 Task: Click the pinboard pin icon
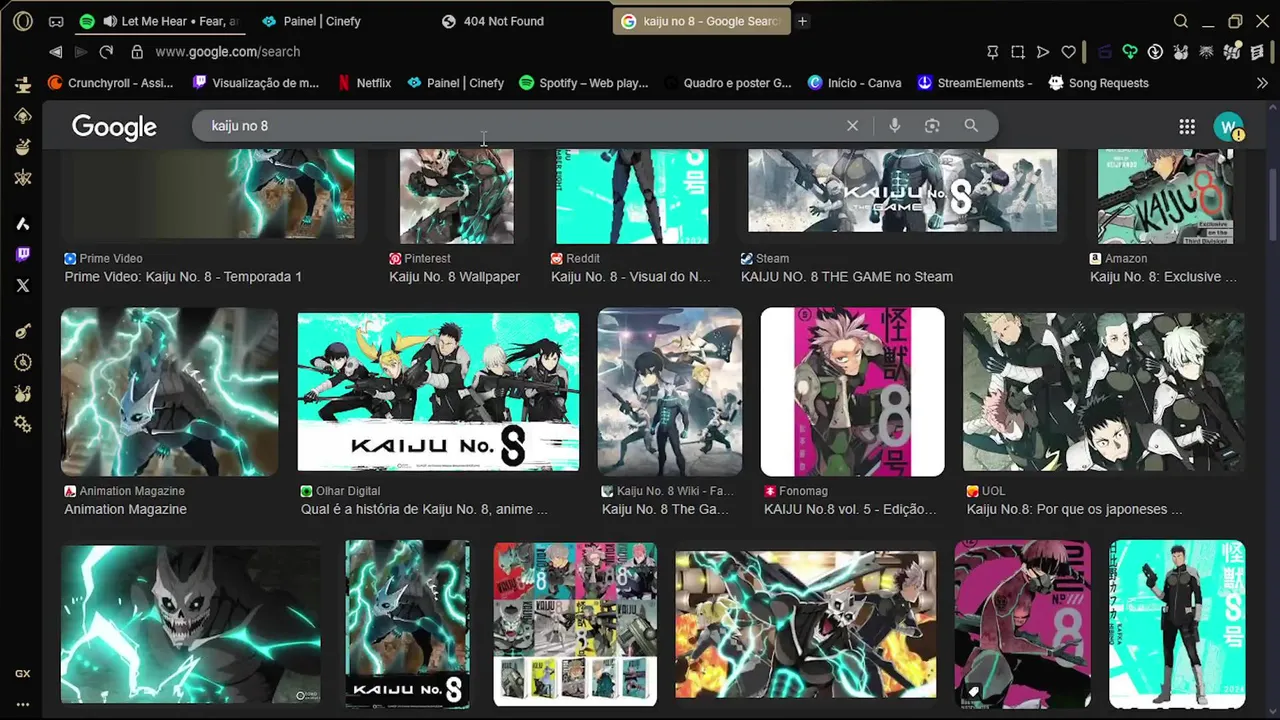[992, 52]
